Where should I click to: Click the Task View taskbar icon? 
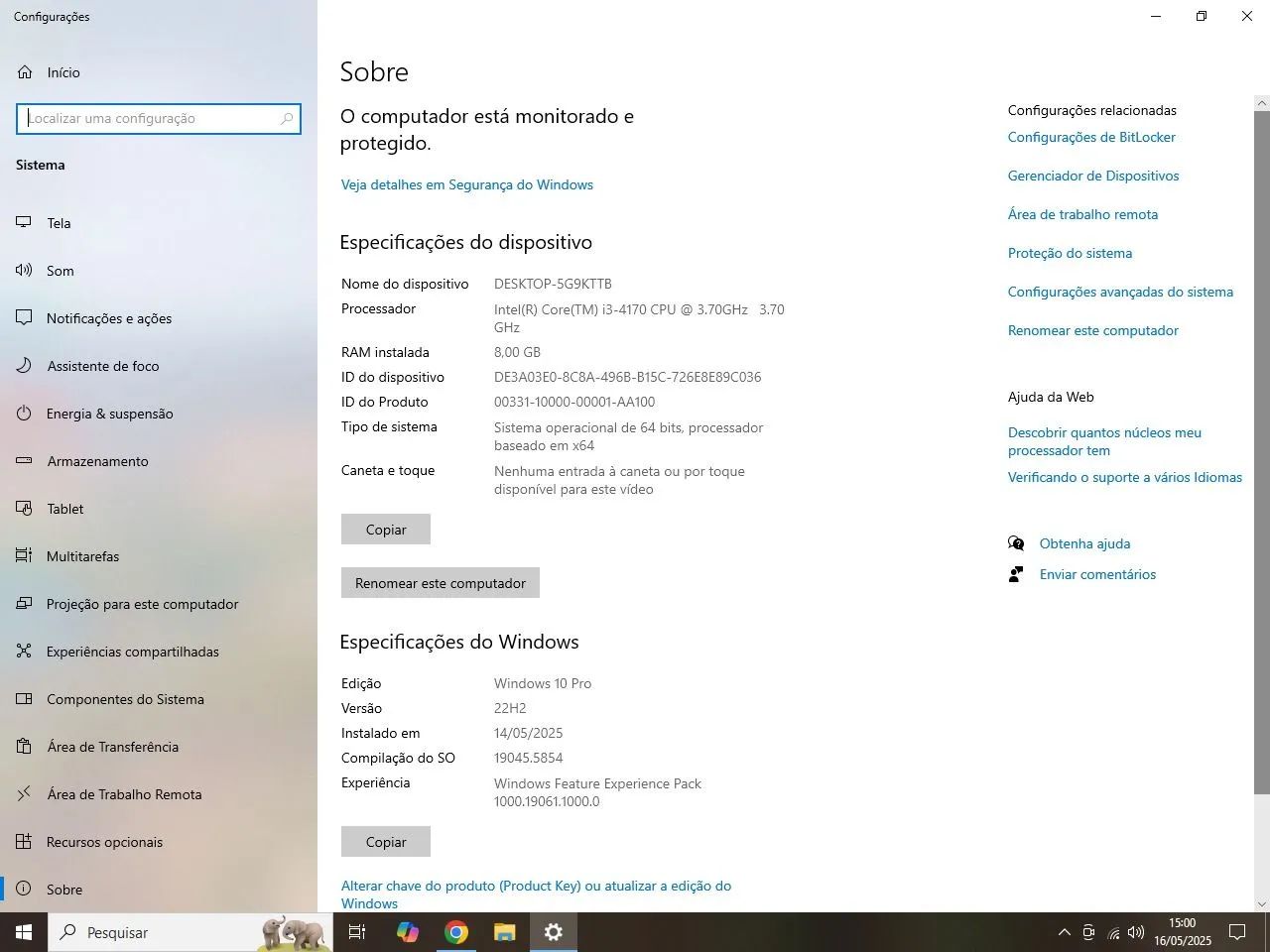(x=357, y=932)
